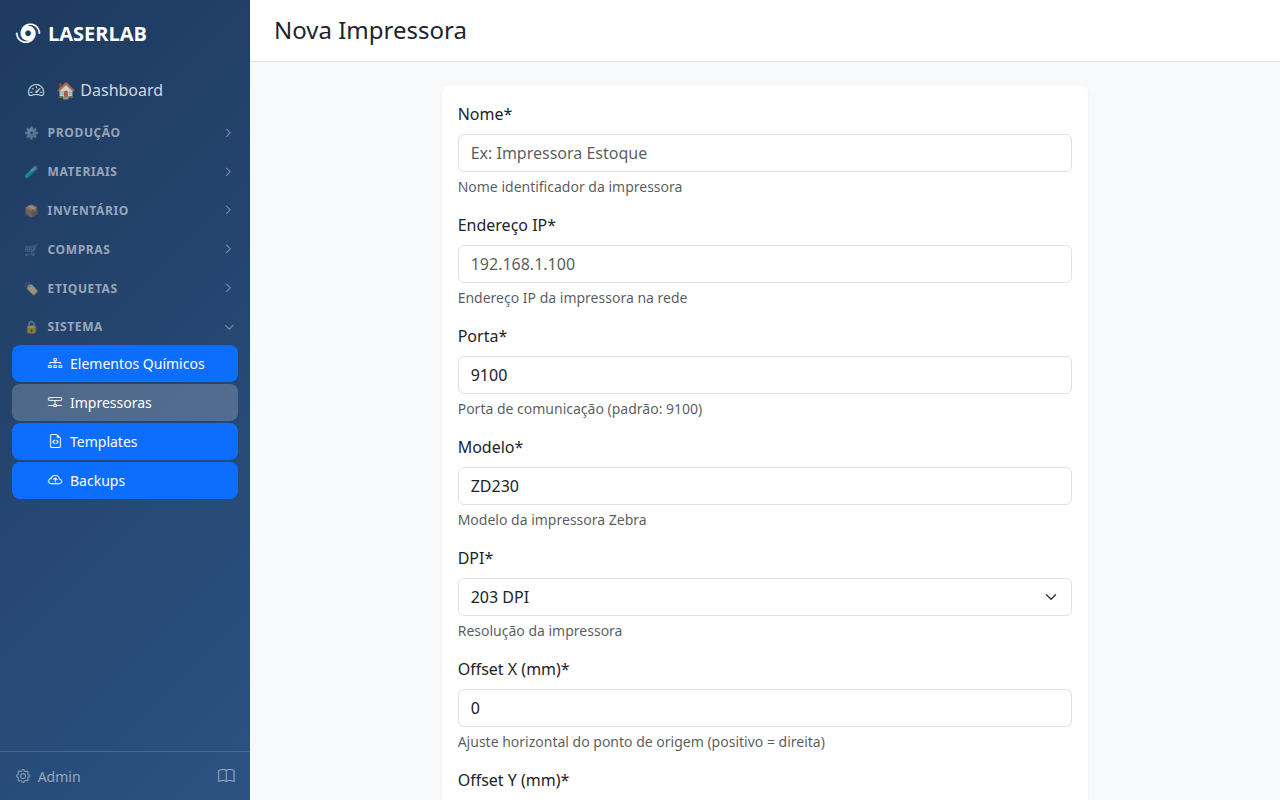
Task: Expand the Produção sidebar section
Action: (x=125, y=133)
